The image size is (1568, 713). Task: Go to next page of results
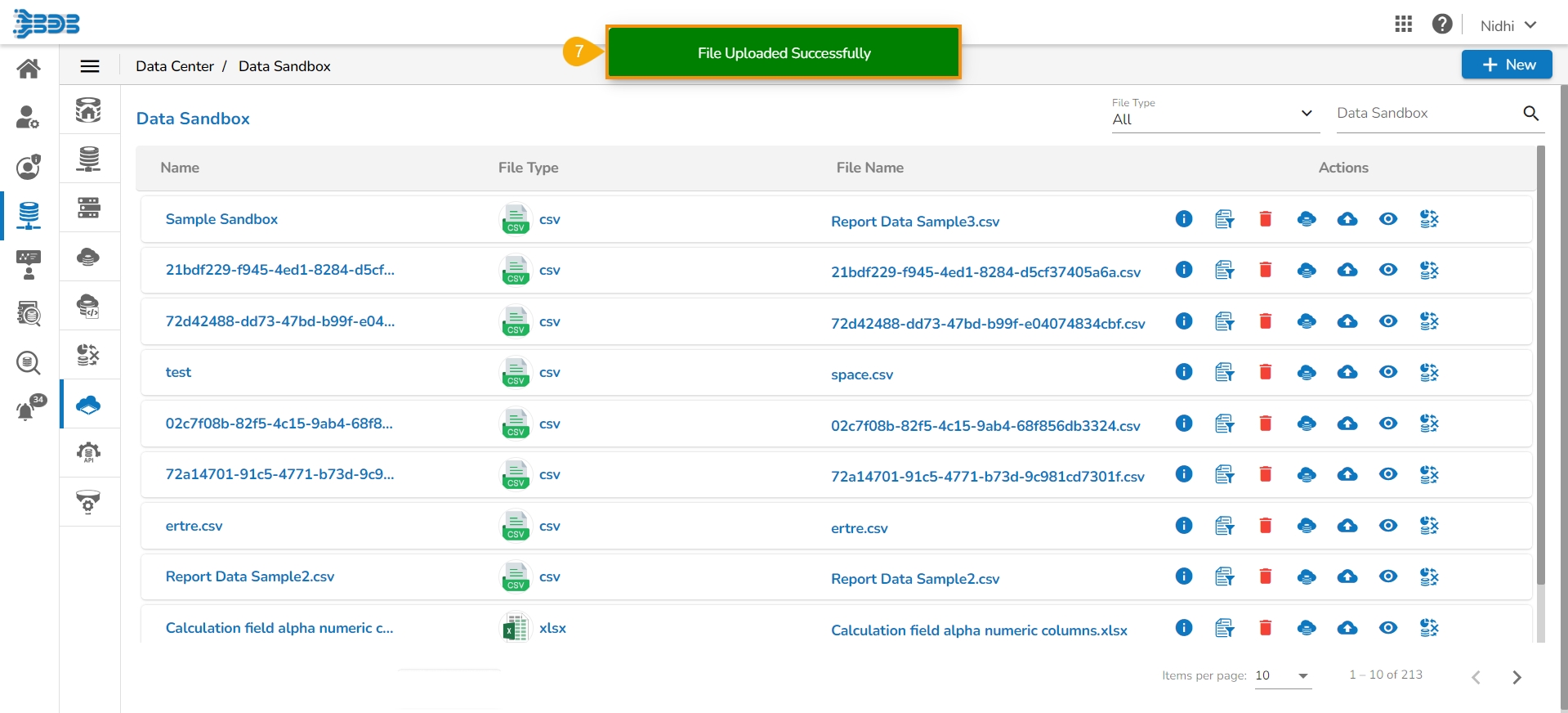coord(1517,677)
